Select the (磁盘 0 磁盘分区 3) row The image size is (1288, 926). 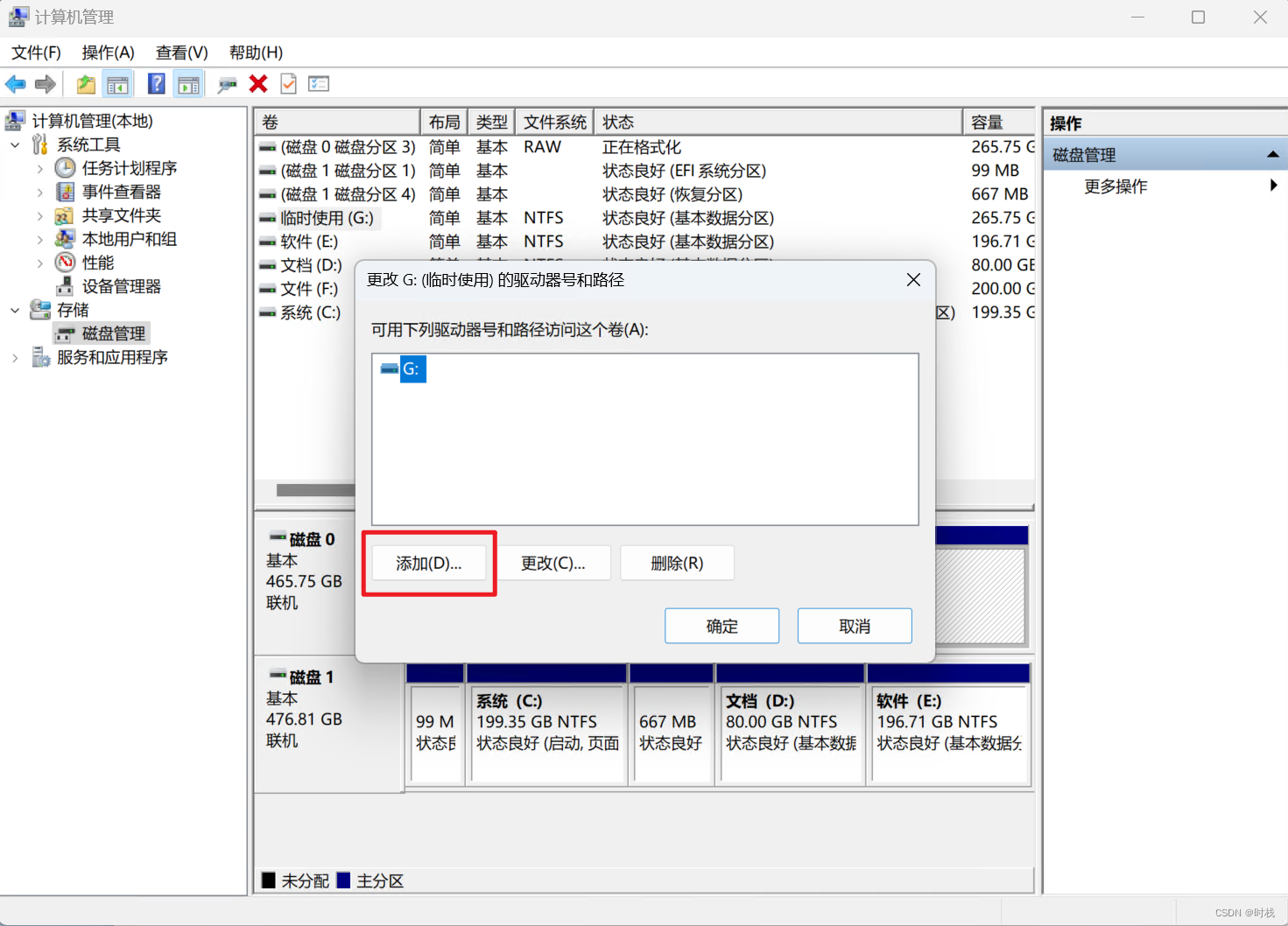pos(645,147)
